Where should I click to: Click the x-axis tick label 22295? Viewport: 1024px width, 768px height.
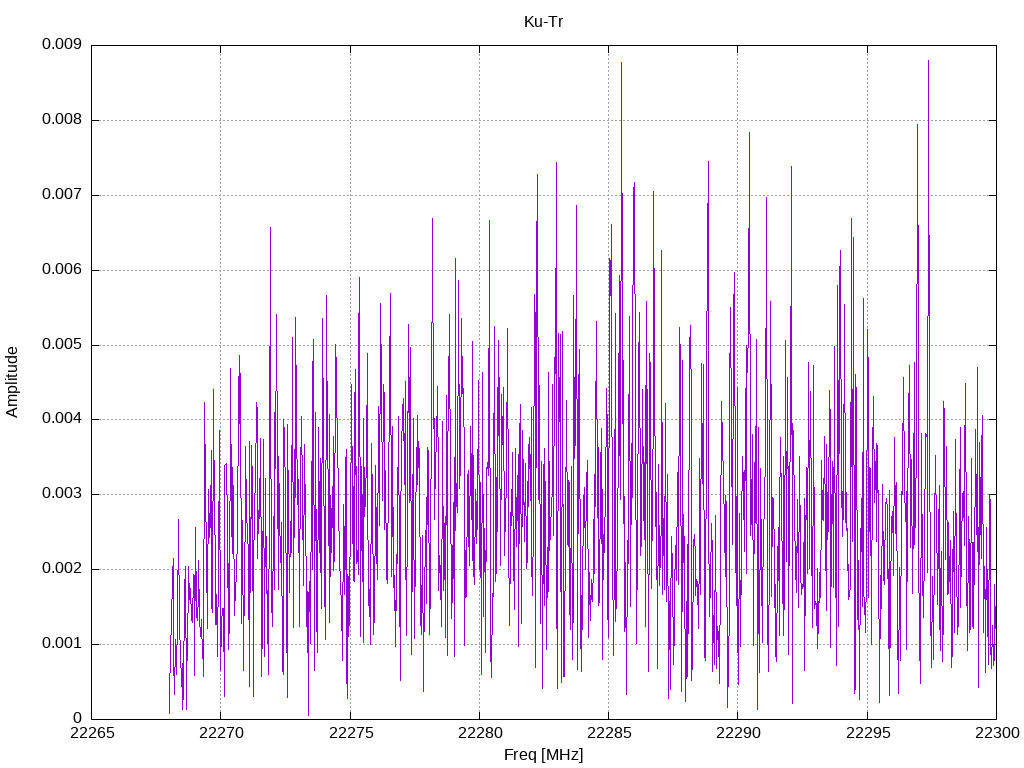[868, 733]
